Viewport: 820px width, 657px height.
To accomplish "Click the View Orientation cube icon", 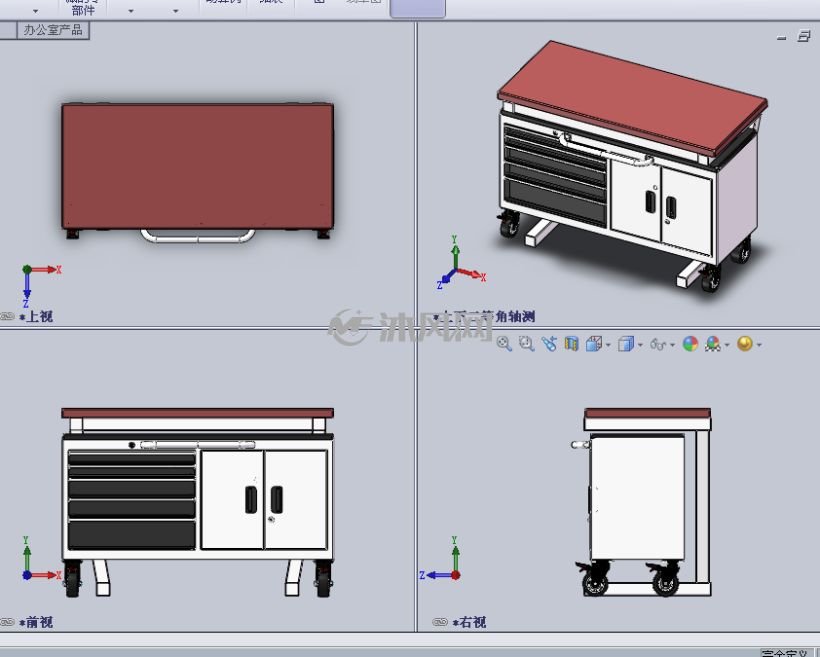I will pos(594,344).
